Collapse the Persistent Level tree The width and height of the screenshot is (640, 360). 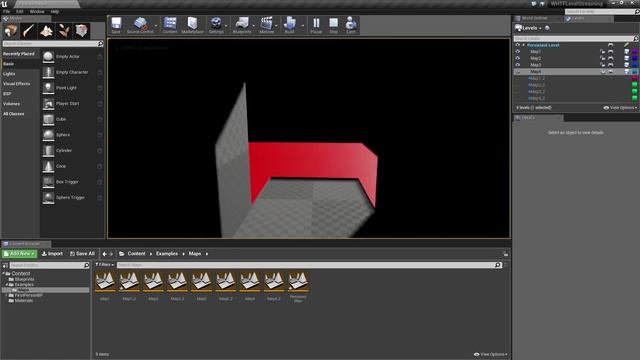524,45
